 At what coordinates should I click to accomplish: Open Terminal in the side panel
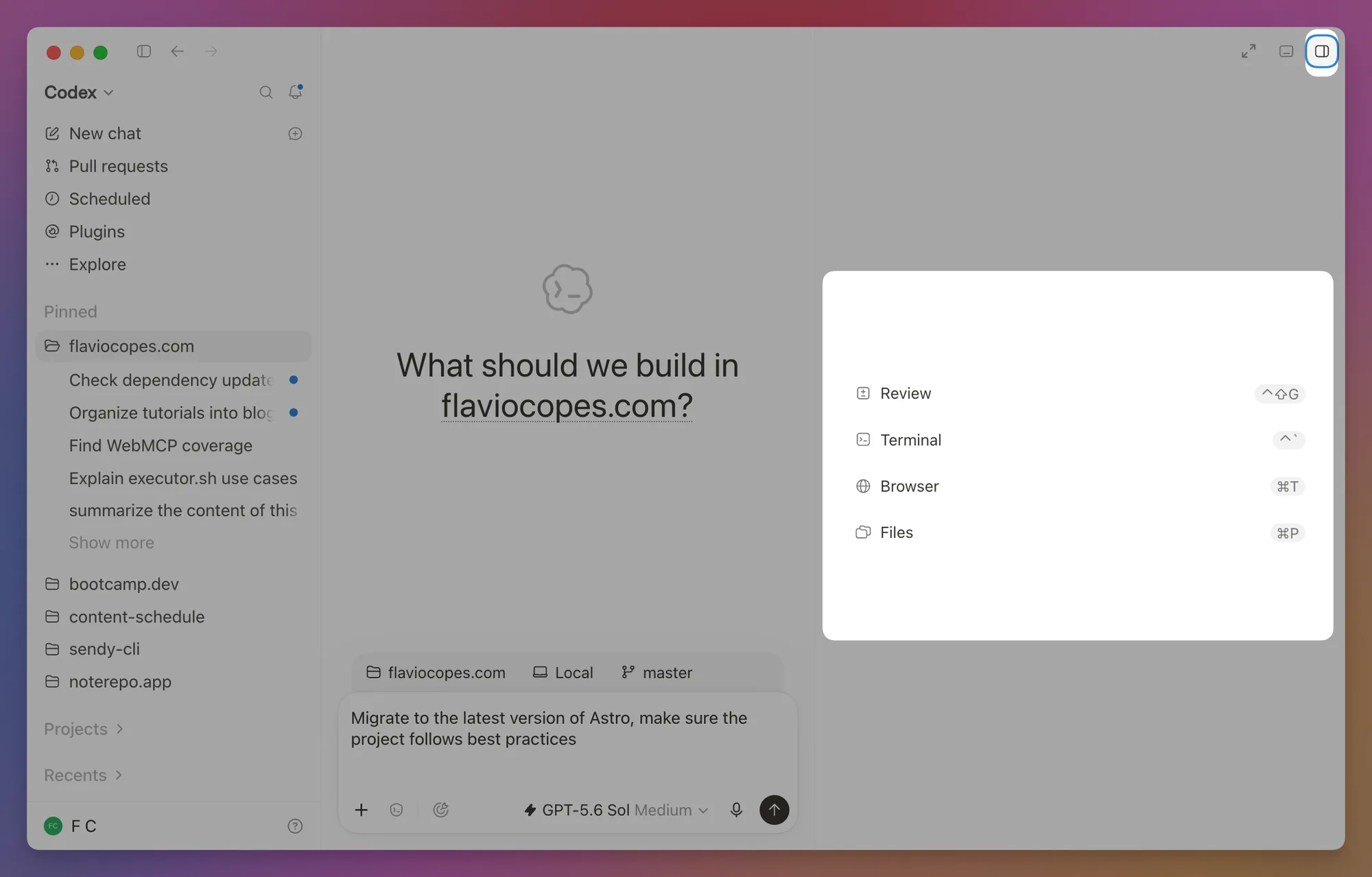coord(1080,440)
